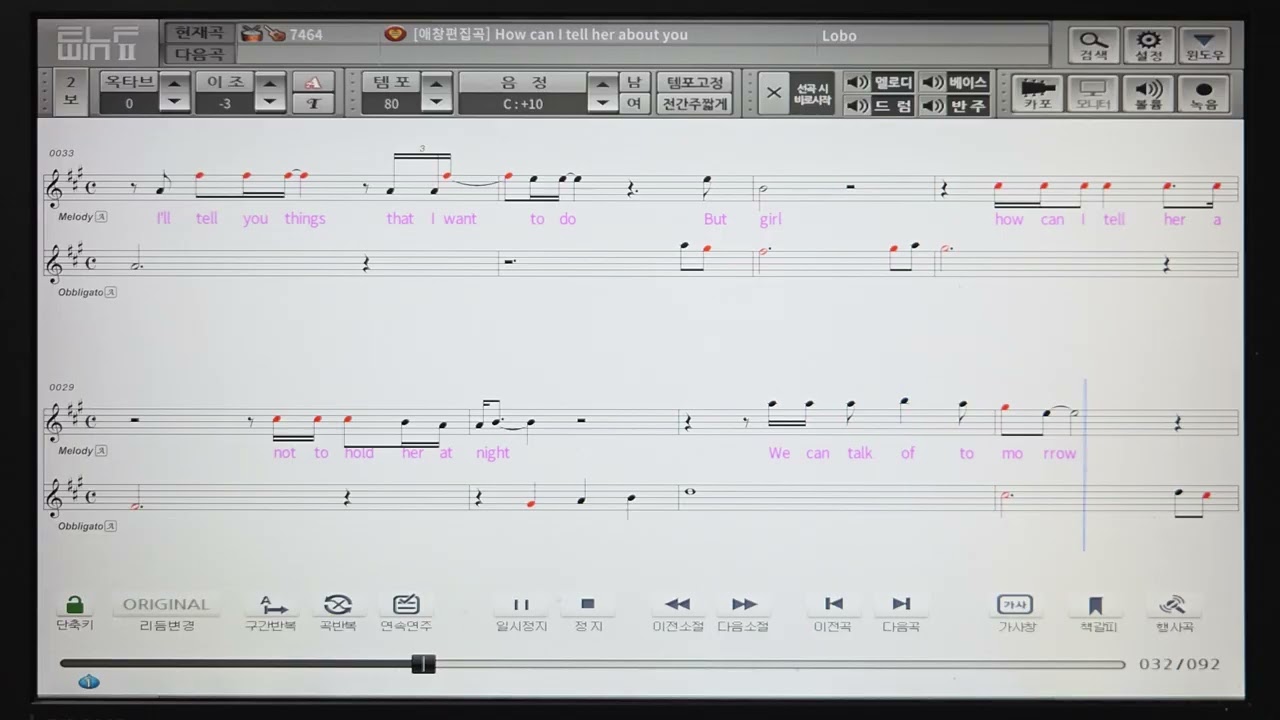Open the 볼륨 volume control
This screenshot has height=720, width=1280.
[x=1149, y=93]
